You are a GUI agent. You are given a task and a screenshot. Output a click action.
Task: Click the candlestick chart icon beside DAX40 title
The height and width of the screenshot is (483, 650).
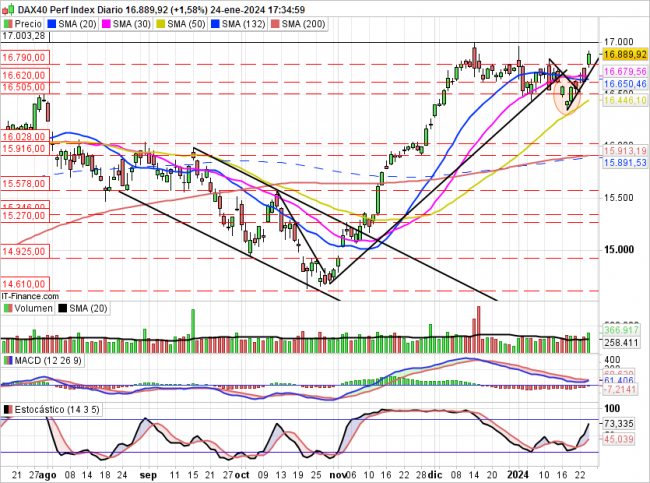[10, 8]
